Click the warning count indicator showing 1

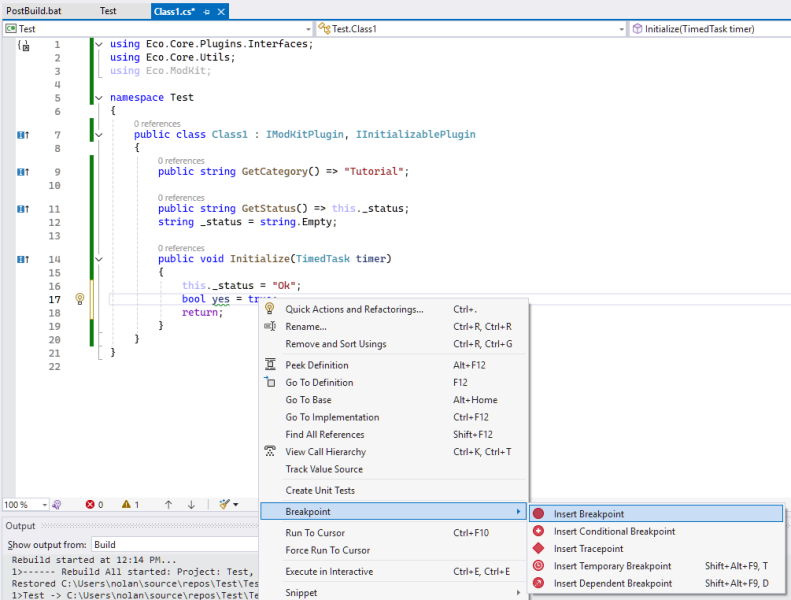(x=130, y=505)
